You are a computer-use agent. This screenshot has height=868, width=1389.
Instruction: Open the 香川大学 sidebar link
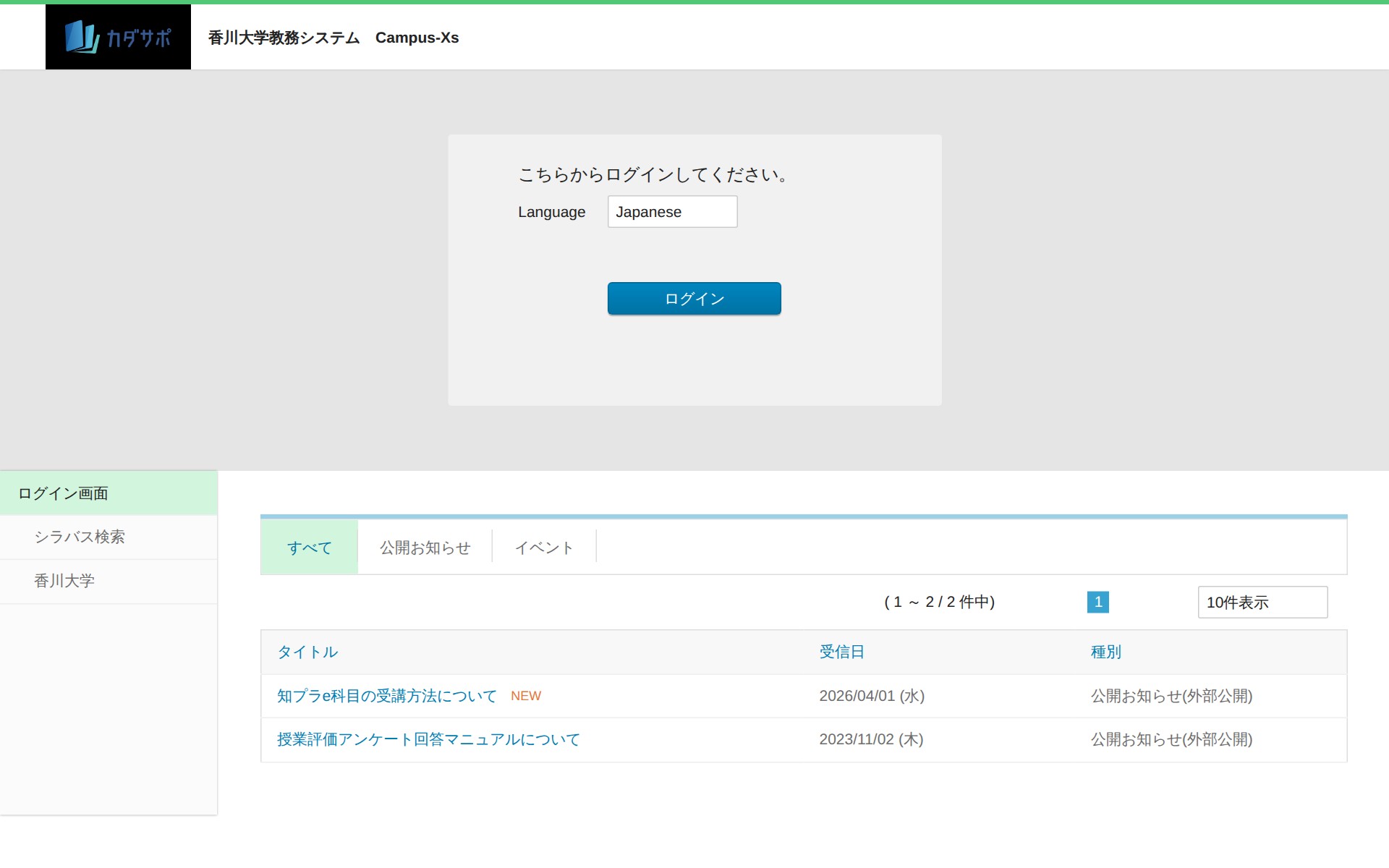[64, 581]
